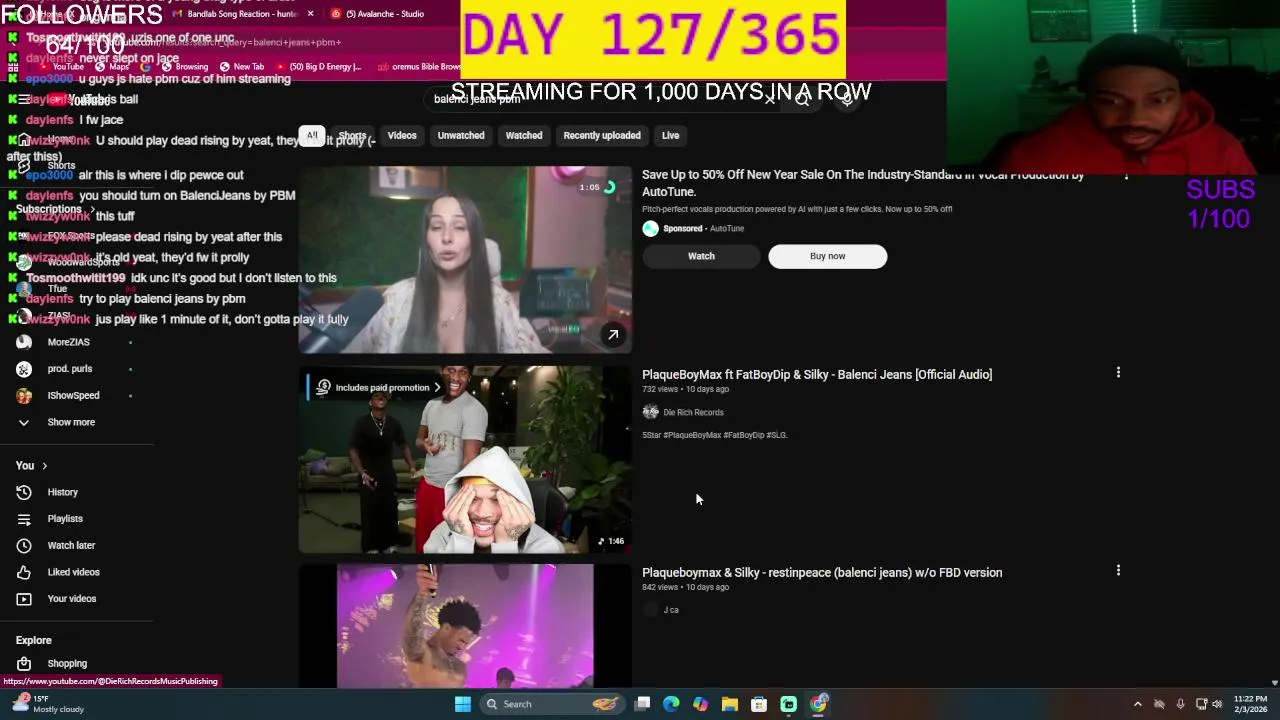
Task: Open prod. purls subscription channel
Action: coord(70,369)
